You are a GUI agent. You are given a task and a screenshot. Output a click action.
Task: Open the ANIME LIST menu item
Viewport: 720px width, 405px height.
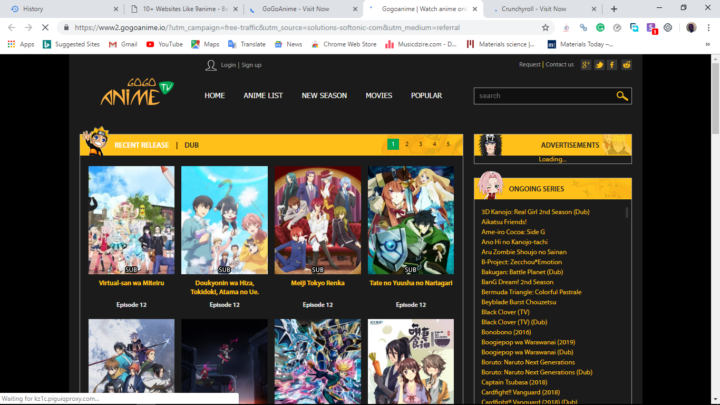point(263,96)
